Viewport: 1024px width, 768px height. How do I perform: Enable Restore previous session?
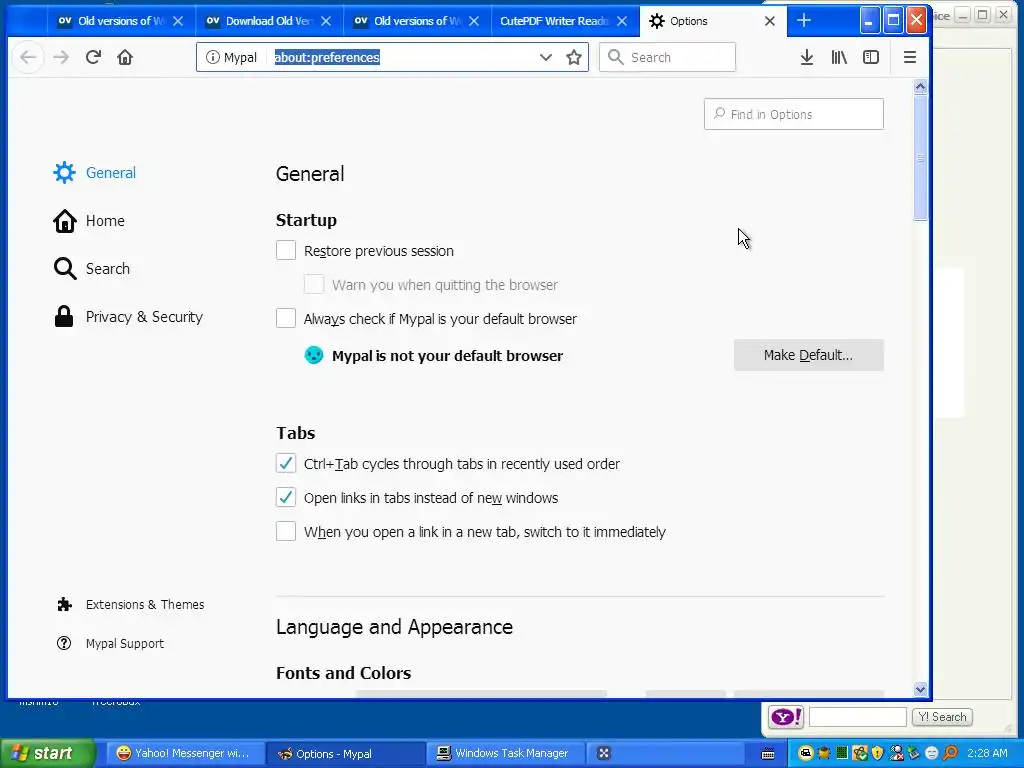pos(286,250)
